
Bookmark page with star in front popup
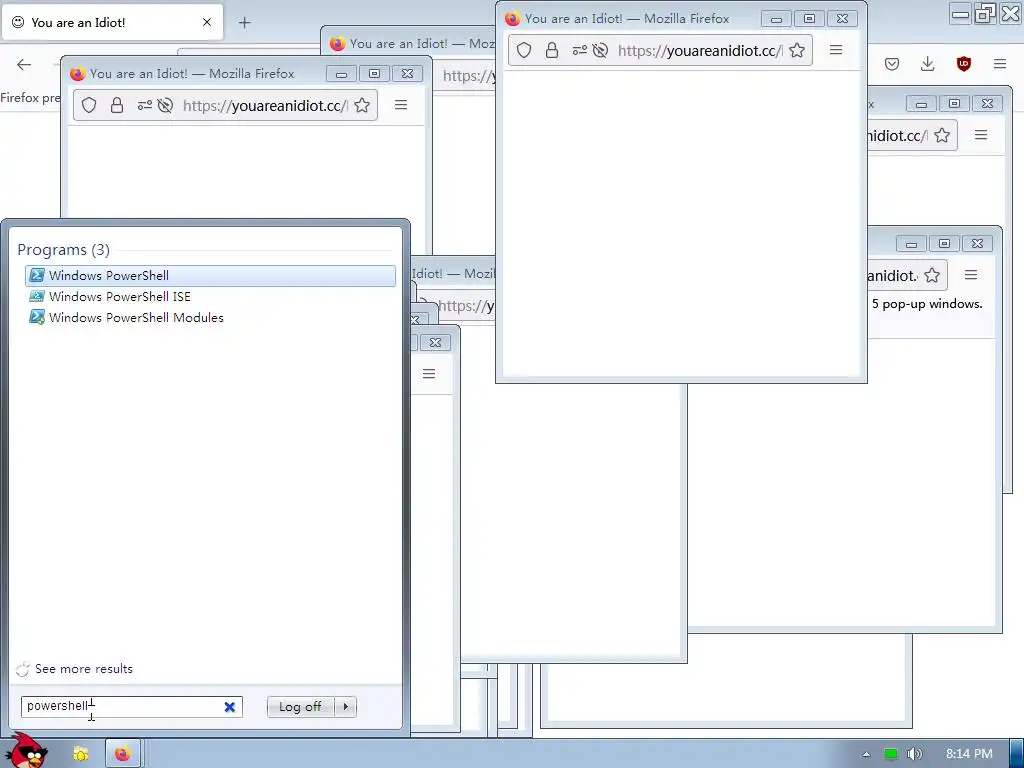(x=797, y=50)
